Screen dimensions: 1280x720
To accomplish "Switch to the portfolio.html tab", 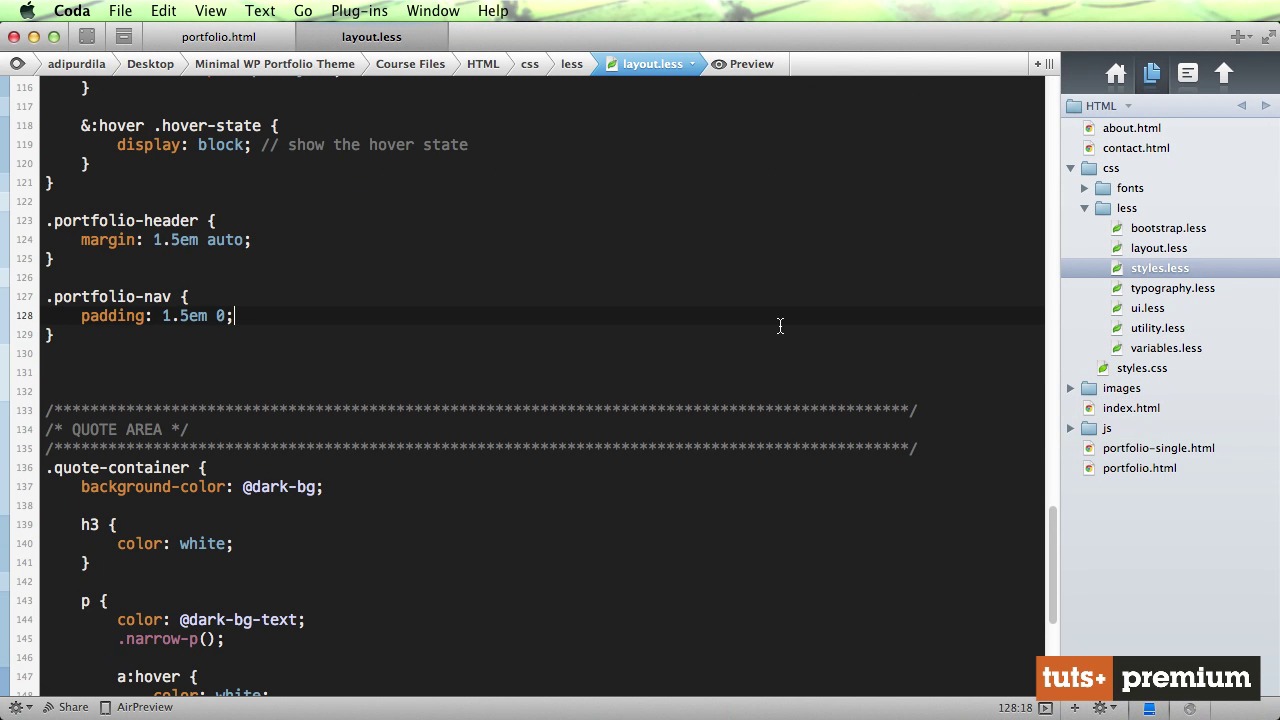I will 218,37.
